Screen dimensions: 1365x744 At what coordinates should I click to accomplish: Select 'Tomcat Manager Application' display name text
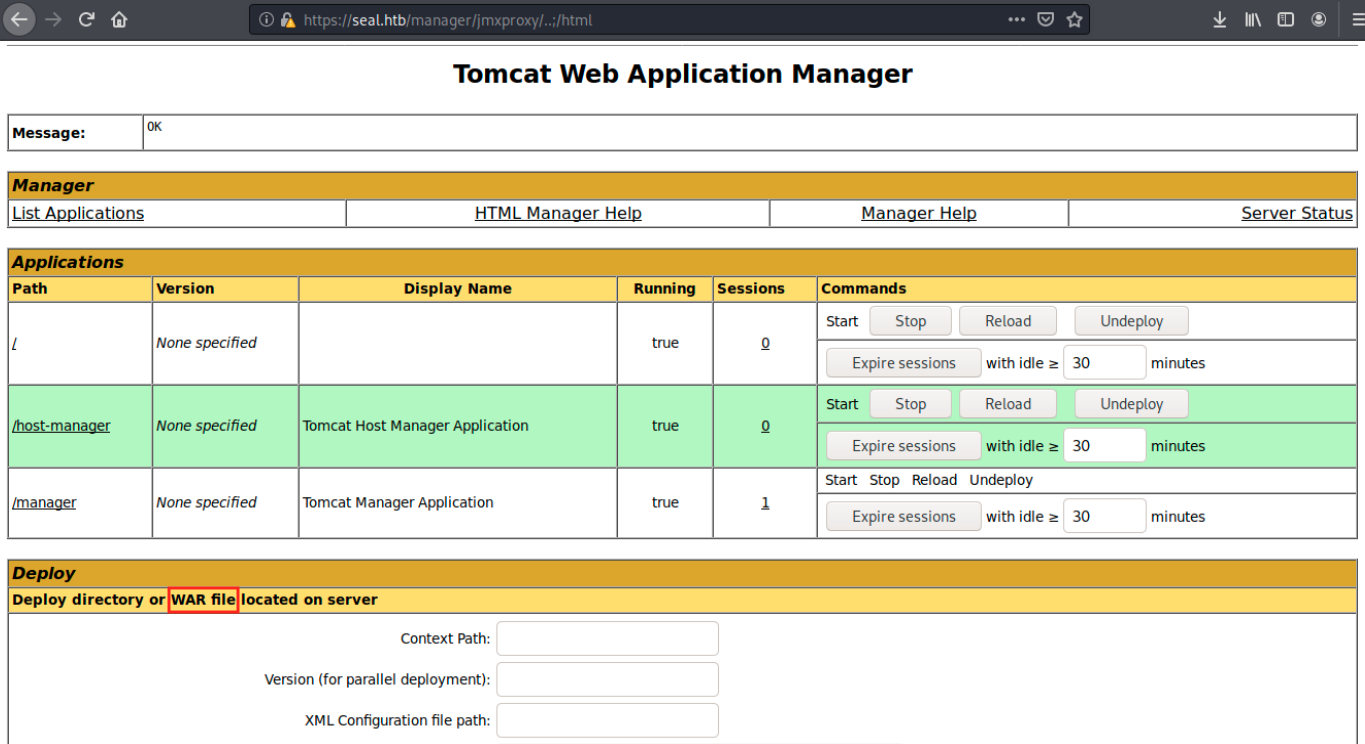pos(398,503)
